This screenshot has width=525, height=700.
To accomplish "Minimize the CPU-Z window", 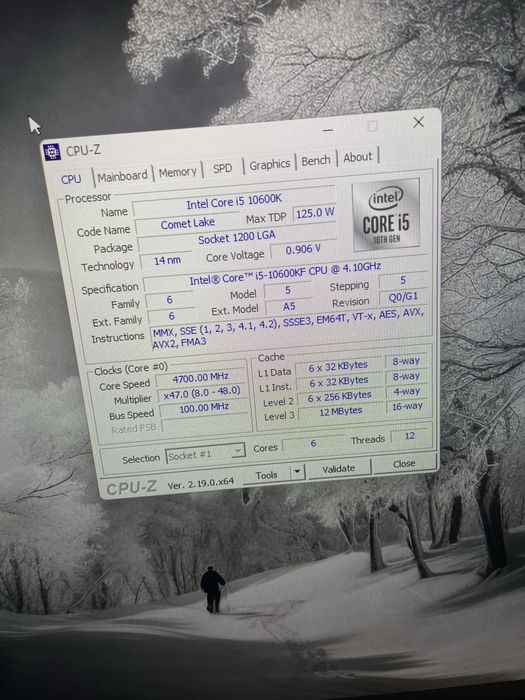I will tap(328, 130).
